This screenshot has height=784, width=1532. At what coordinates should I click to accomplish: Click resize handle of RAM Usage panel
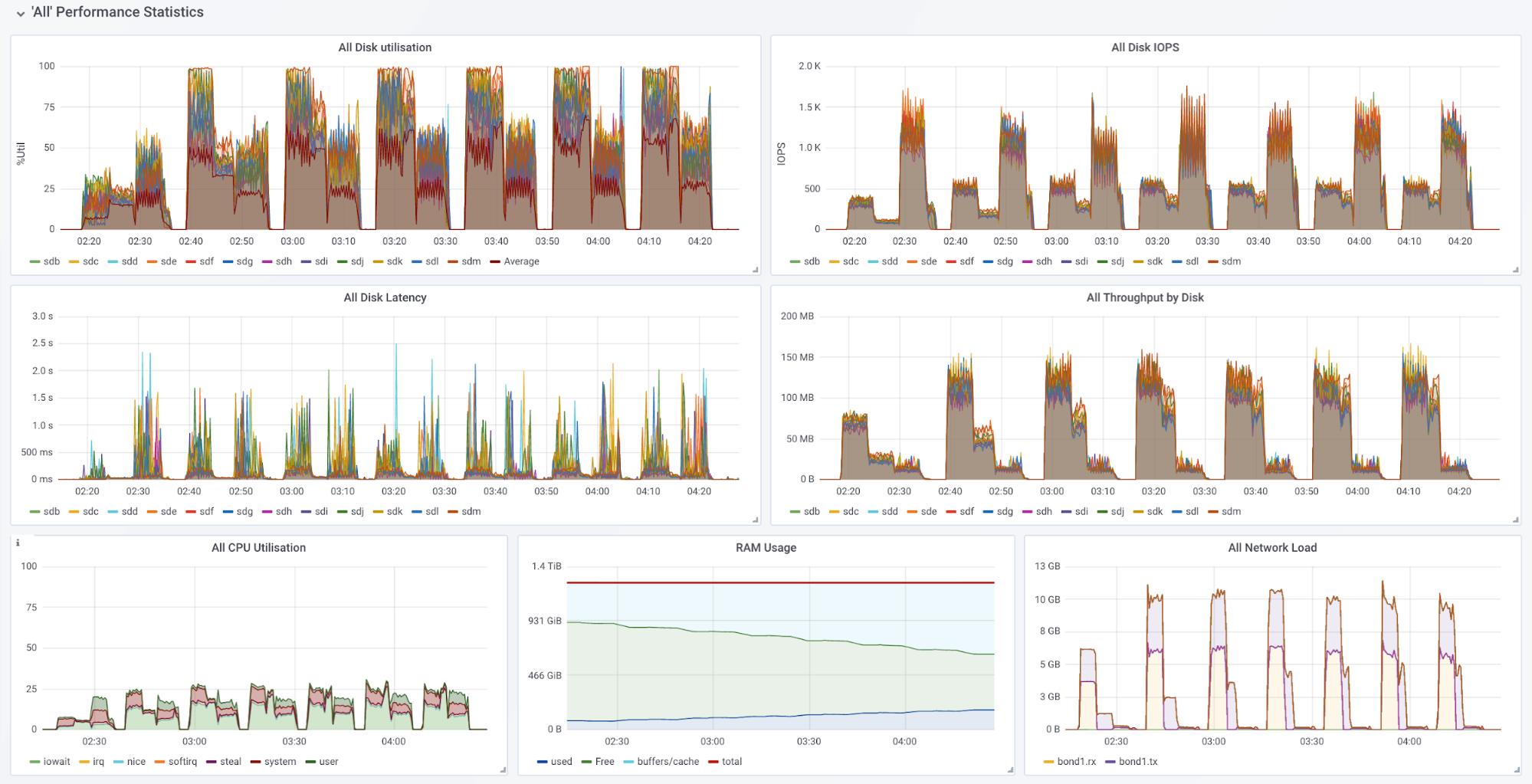point(1009,769)
